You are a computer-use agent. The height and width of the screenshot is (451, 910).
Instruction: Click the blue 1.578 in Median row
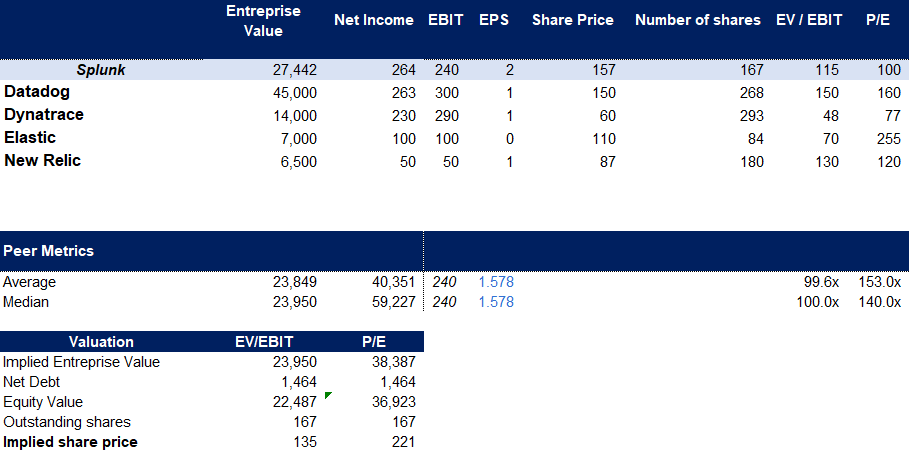click(x=496, y=302)
